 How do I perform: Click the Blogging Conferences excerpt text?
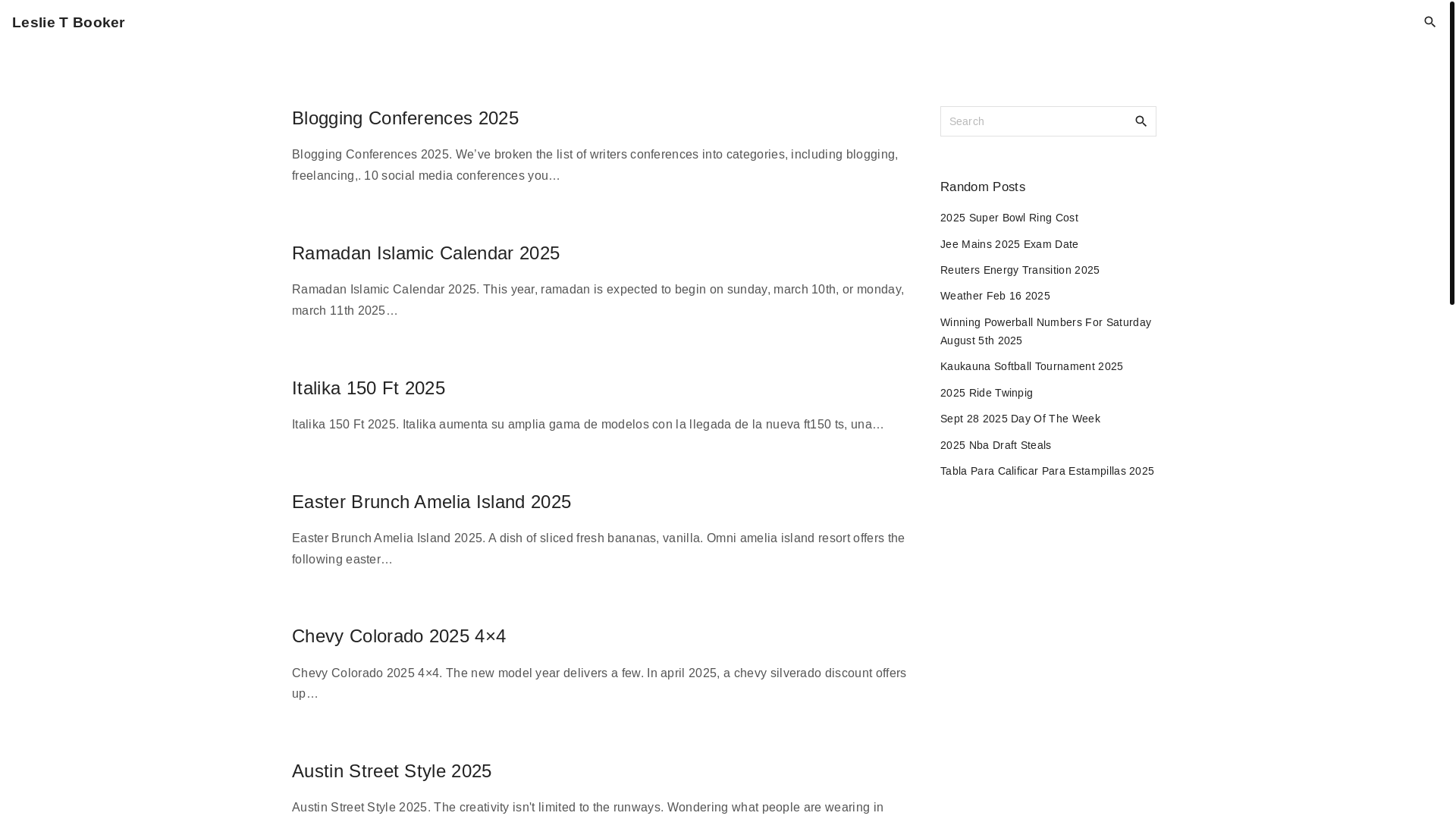point(595,165)
